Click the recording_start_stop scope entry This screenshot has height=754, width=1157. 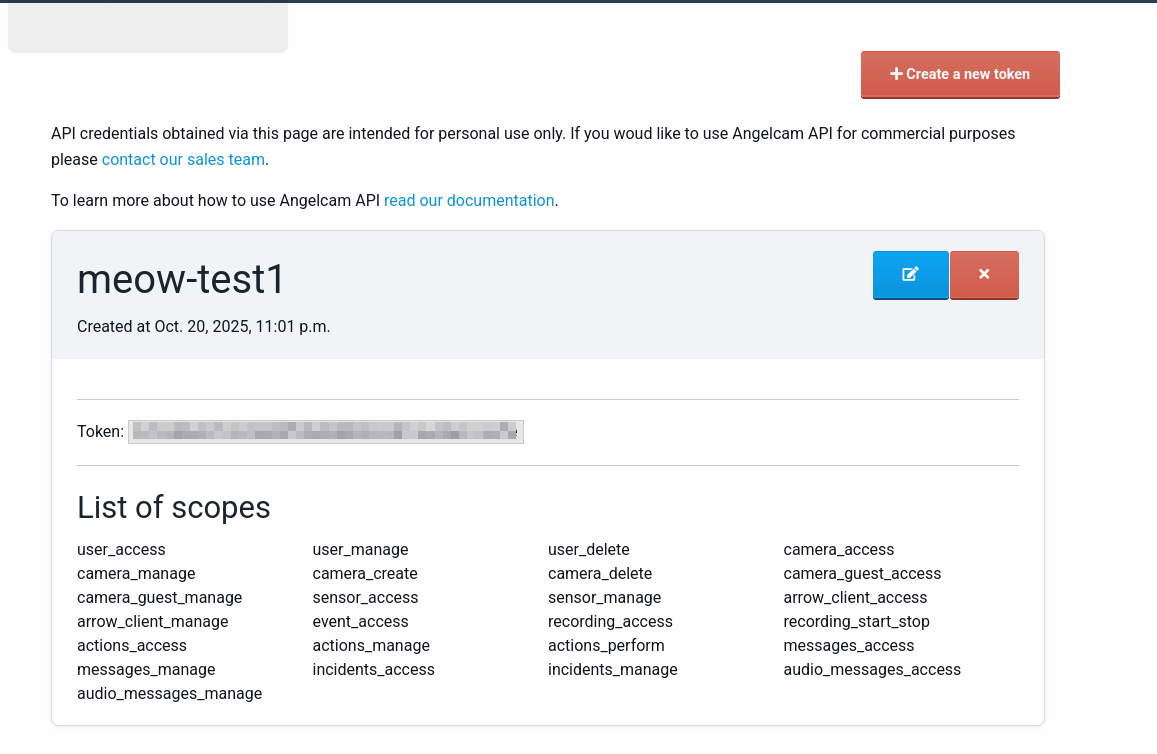pos(856,621)
